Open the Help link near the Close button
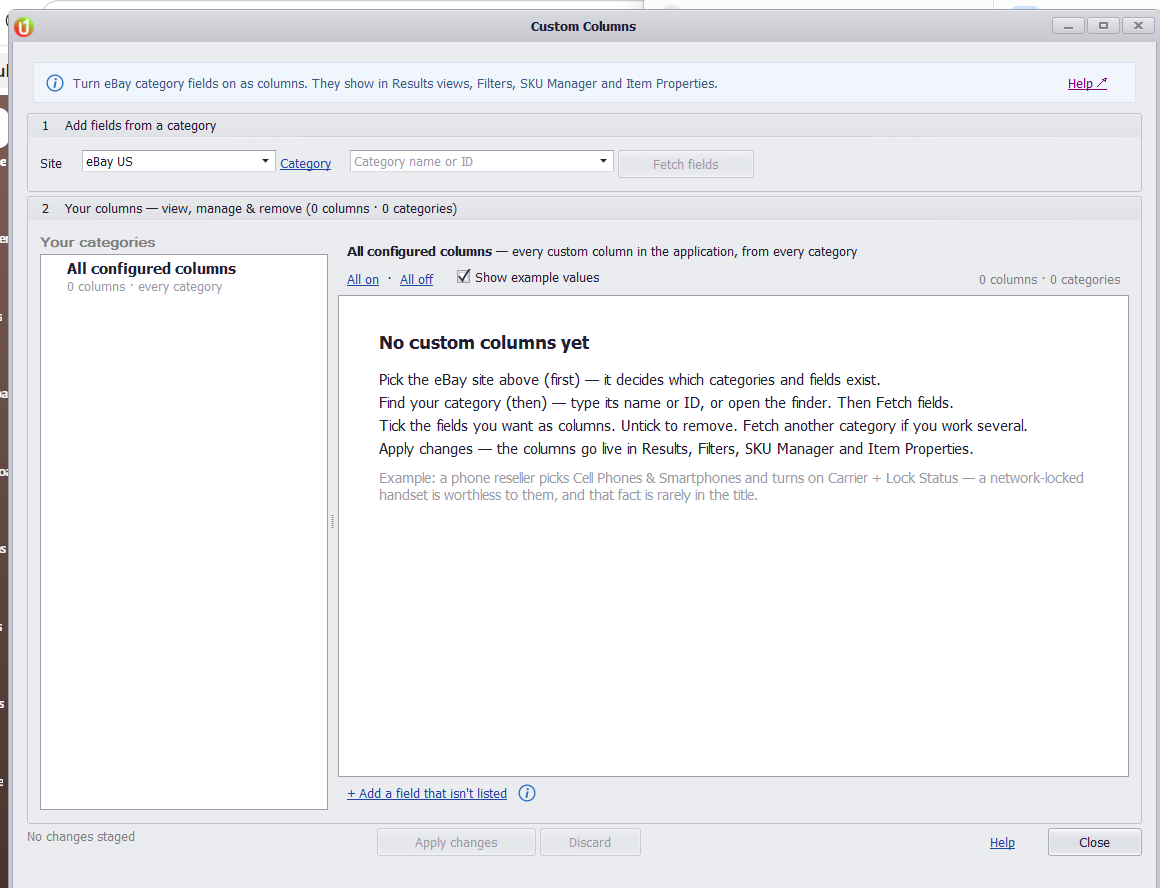The image size is (1160, 888). click(x=1002, y=843)
